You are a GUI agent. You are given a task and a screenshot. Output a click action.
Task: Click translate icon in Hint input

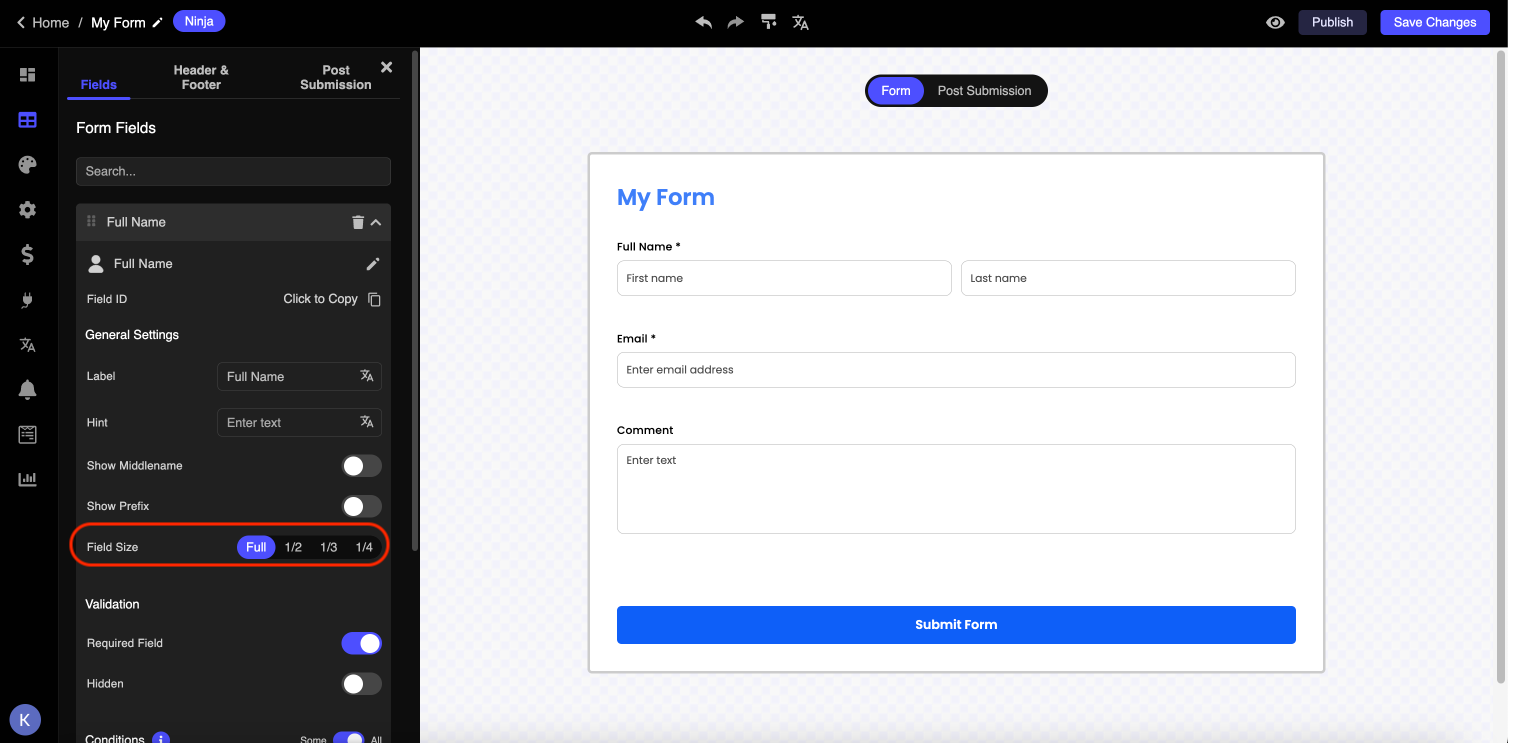367,422
